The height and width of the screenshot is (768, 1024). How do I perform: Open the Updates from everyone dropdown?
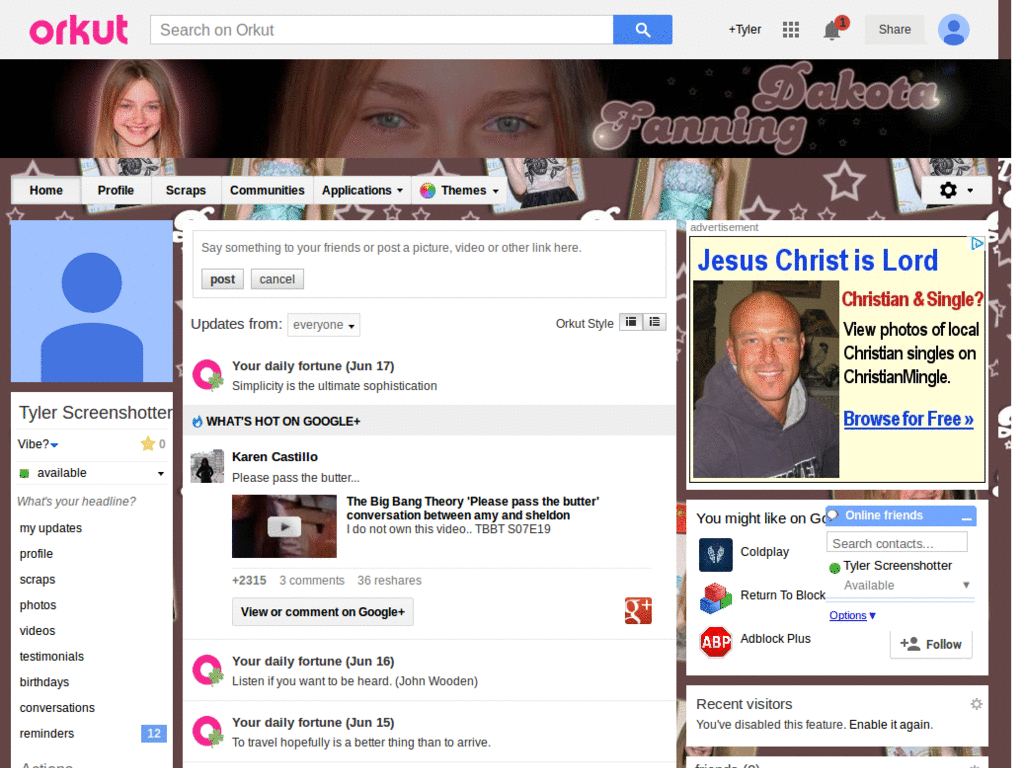pos(323,325)
